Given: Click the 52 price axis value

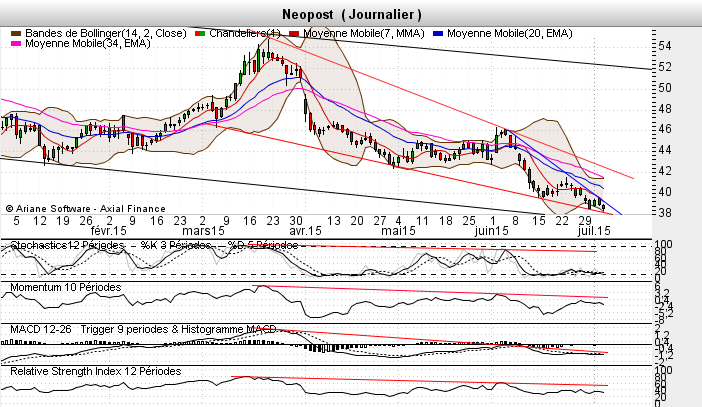Looking at the screenshot, I should [x=665, y=67].
